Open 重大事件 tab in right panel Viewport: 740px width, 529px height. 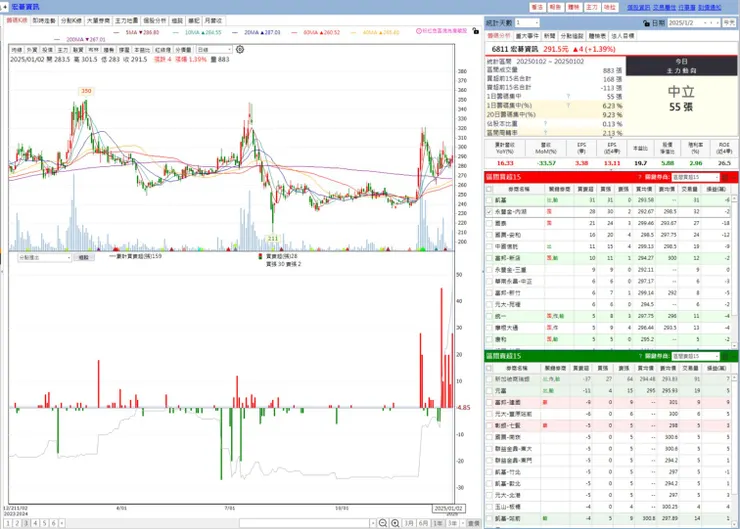pos(527,36)
